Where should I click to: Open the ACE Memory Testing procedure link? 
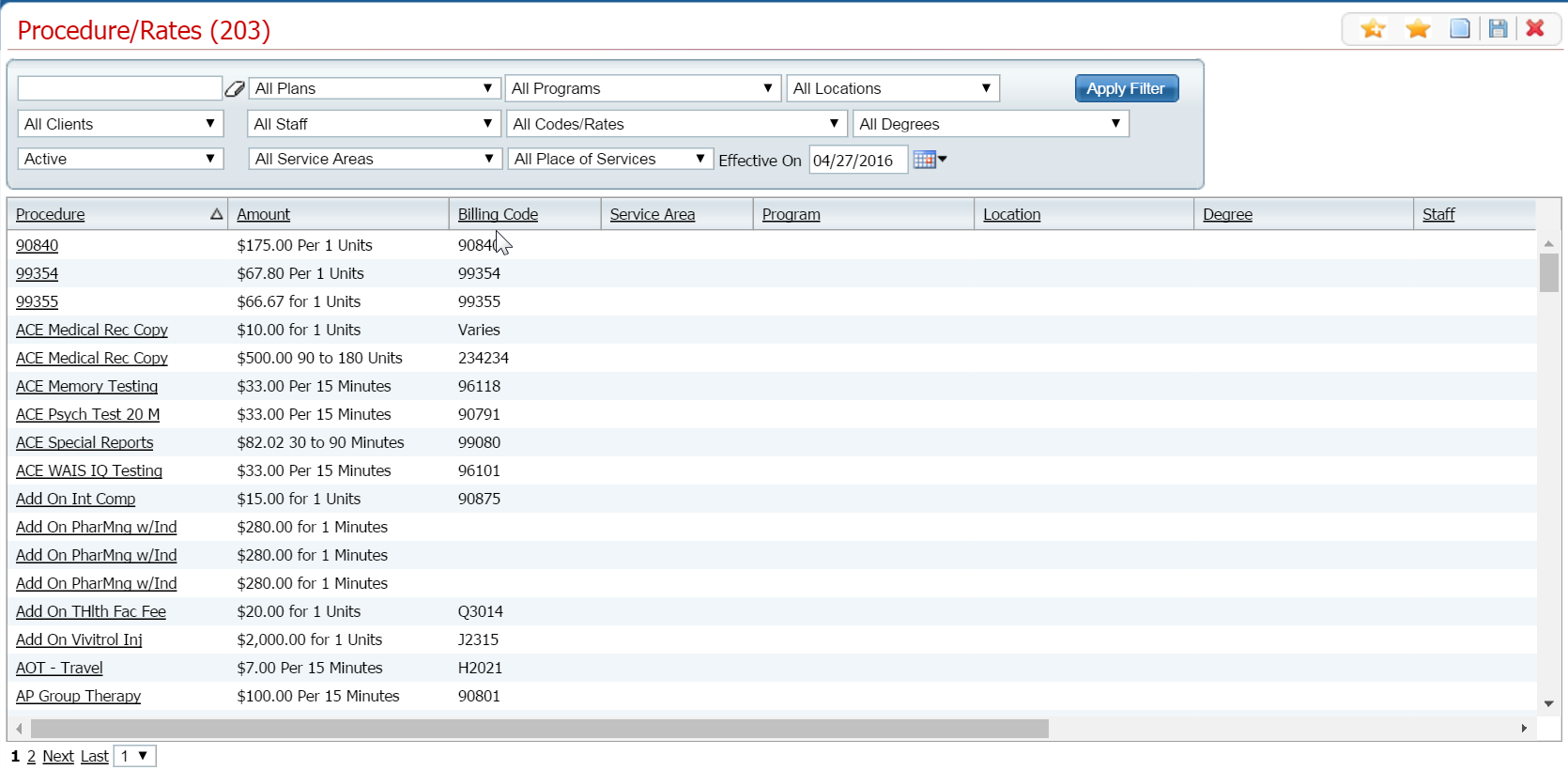click(86, 386)
